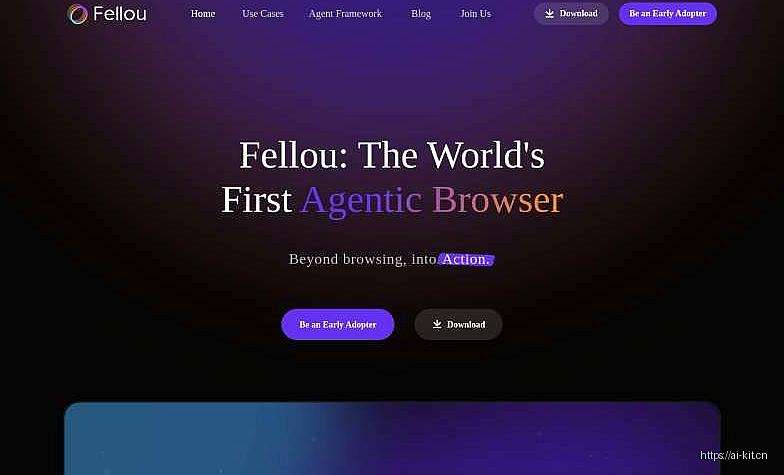Click the highlighted Action. word in the tagline
The width and height of the screenshot is (784, 475).
coord(466,260)
